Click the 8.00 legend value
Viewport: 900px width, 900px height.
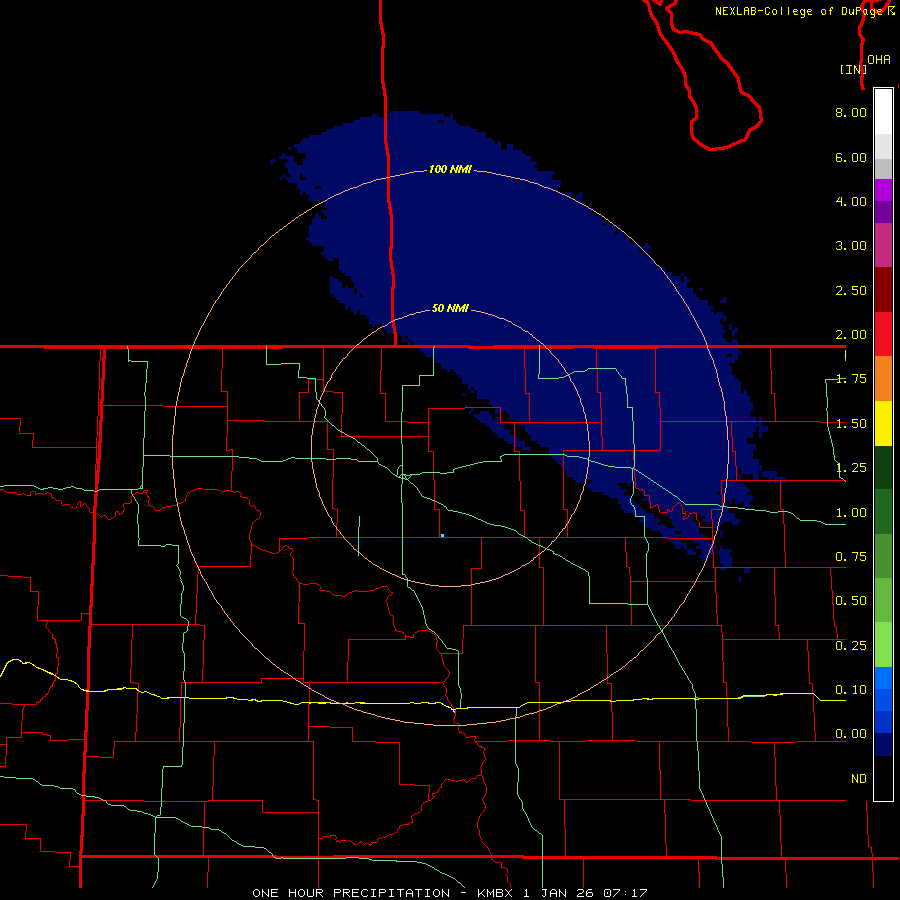click(x=851, y=112)
